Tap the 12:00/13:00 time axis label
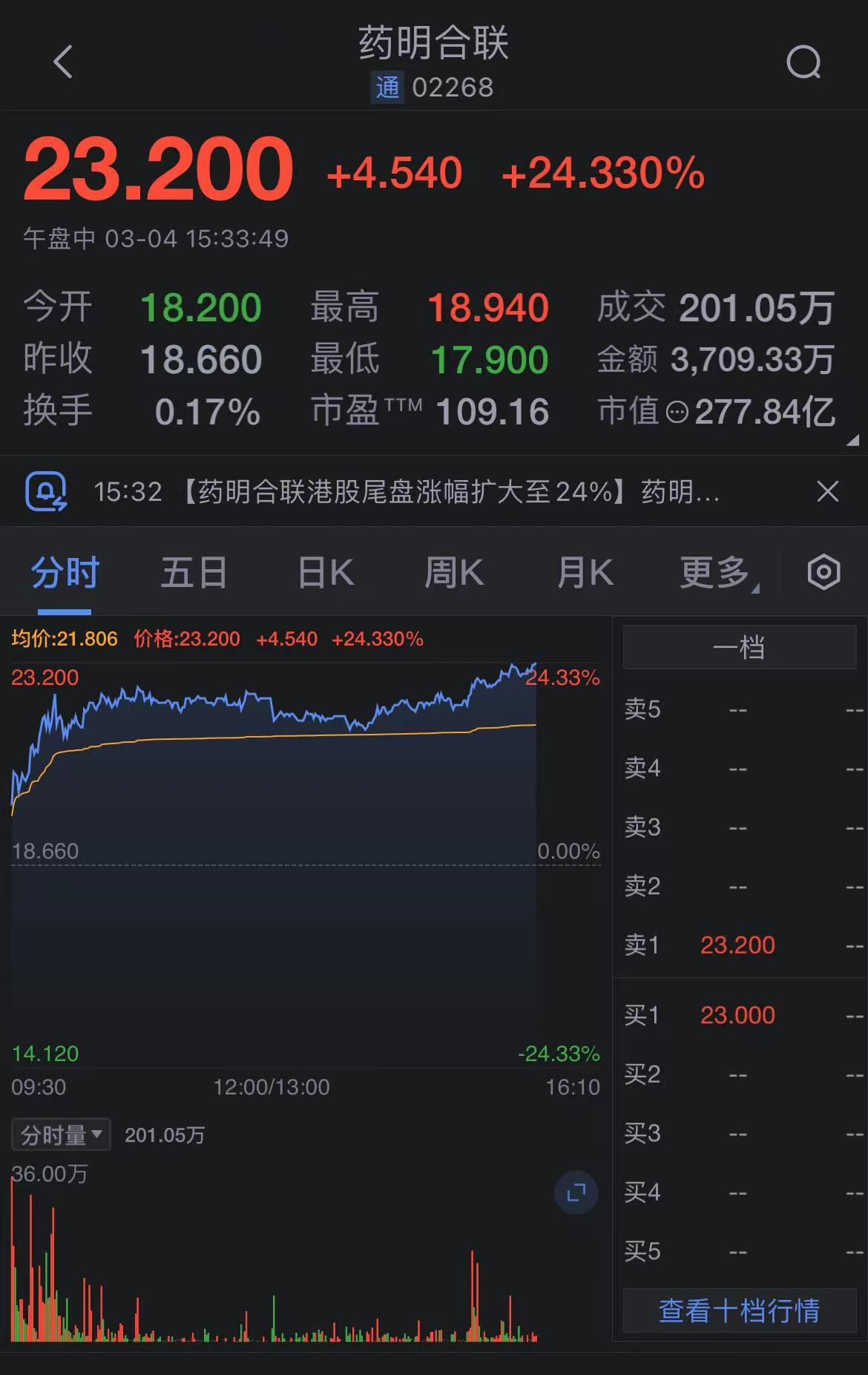This screenshot has height=1375, width=868. point(272,1087)
